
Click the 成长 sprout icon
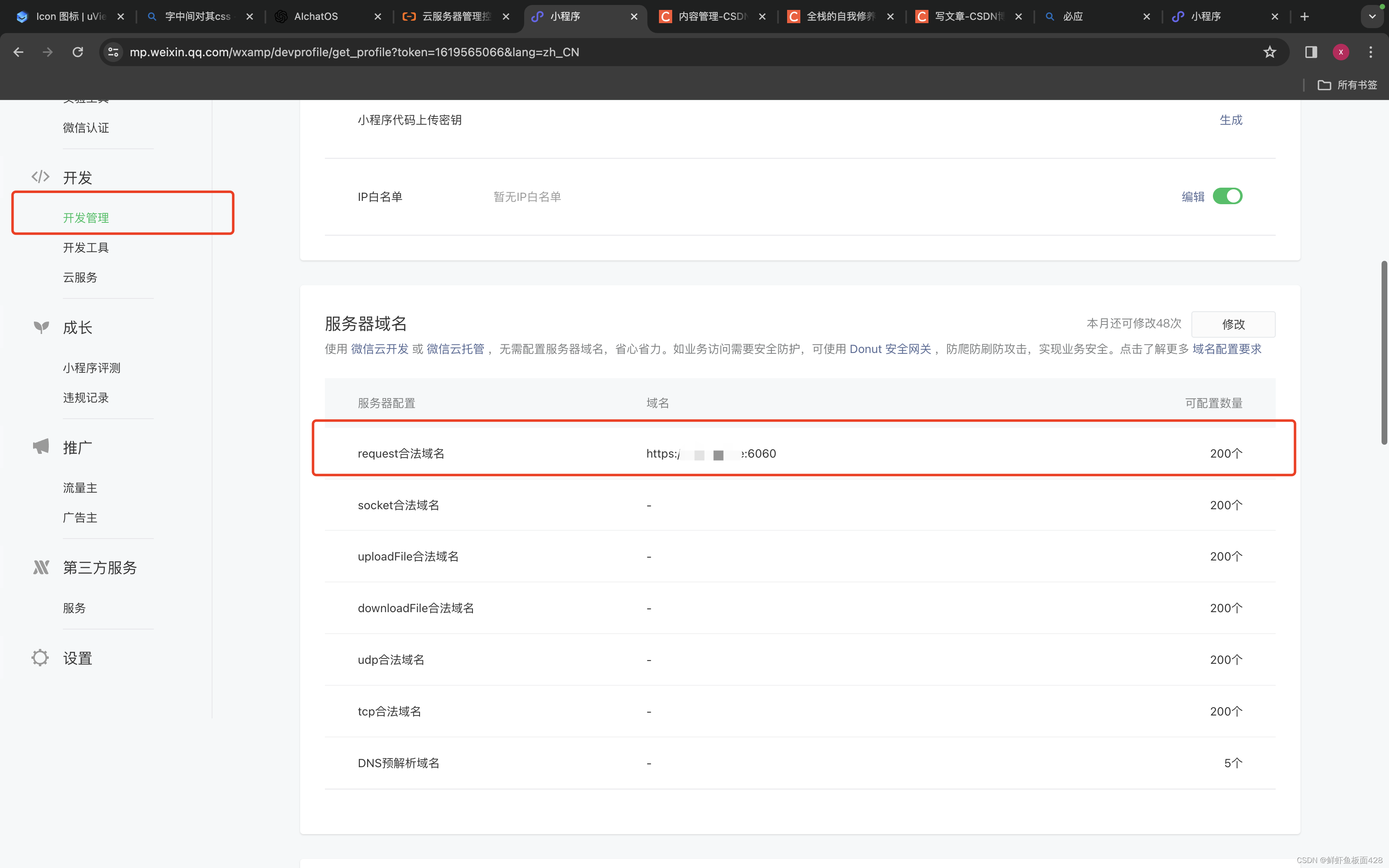pos(41,327)
